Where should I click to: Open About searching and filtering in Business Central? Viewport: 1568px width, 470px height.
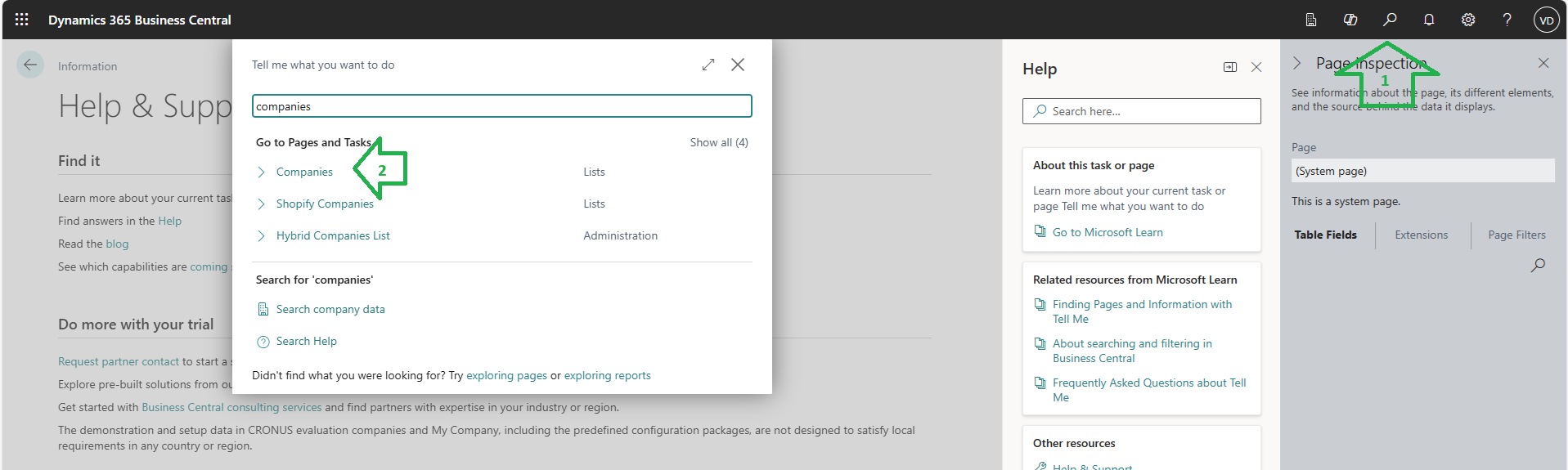coord(1132,351)
